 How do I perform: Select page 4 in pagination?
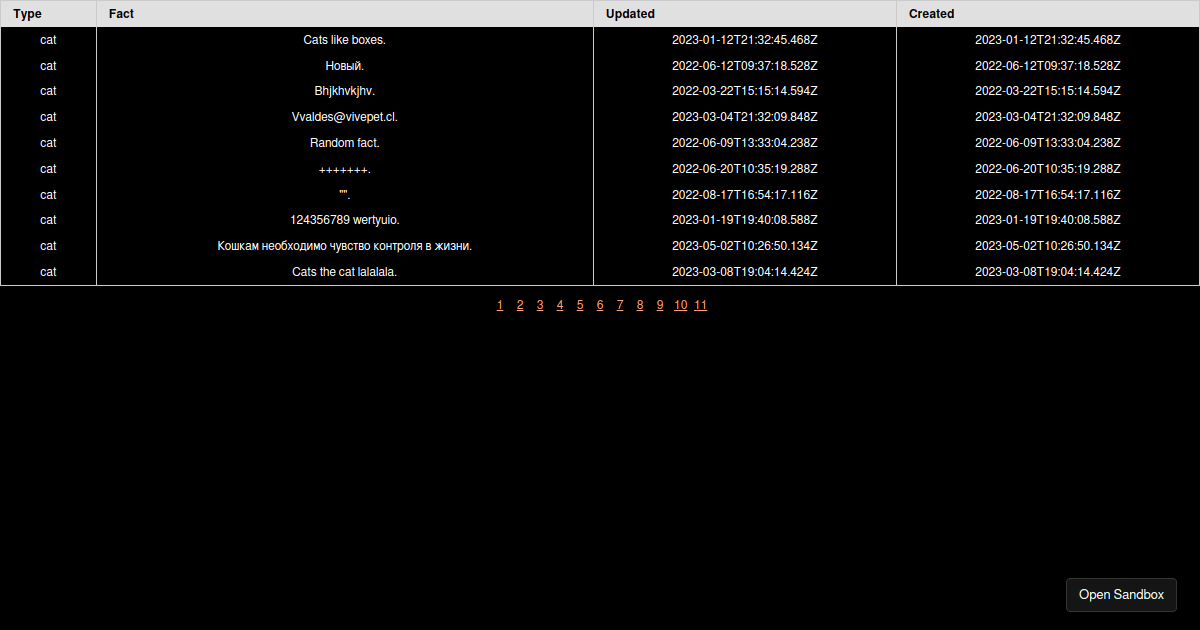coord(560,306)
